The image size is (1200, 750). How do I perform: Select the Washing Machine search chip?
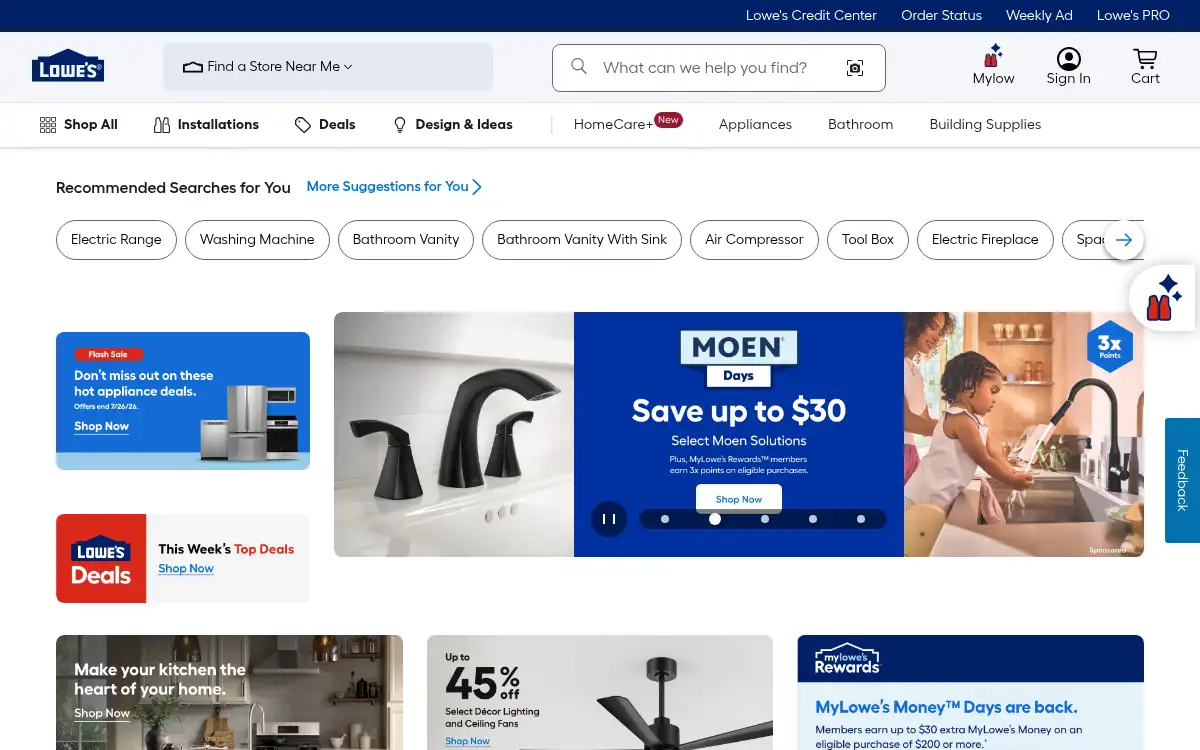257,240
